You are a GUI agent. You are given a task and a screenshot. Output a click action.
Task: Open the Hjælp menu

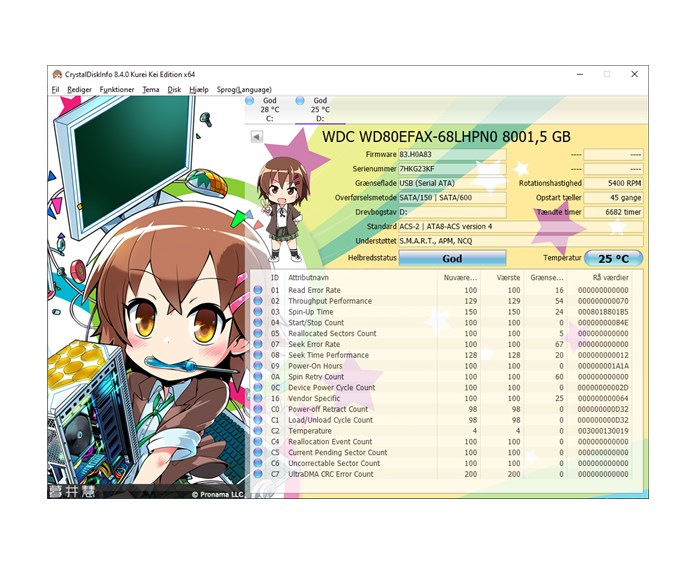(198, 90)
